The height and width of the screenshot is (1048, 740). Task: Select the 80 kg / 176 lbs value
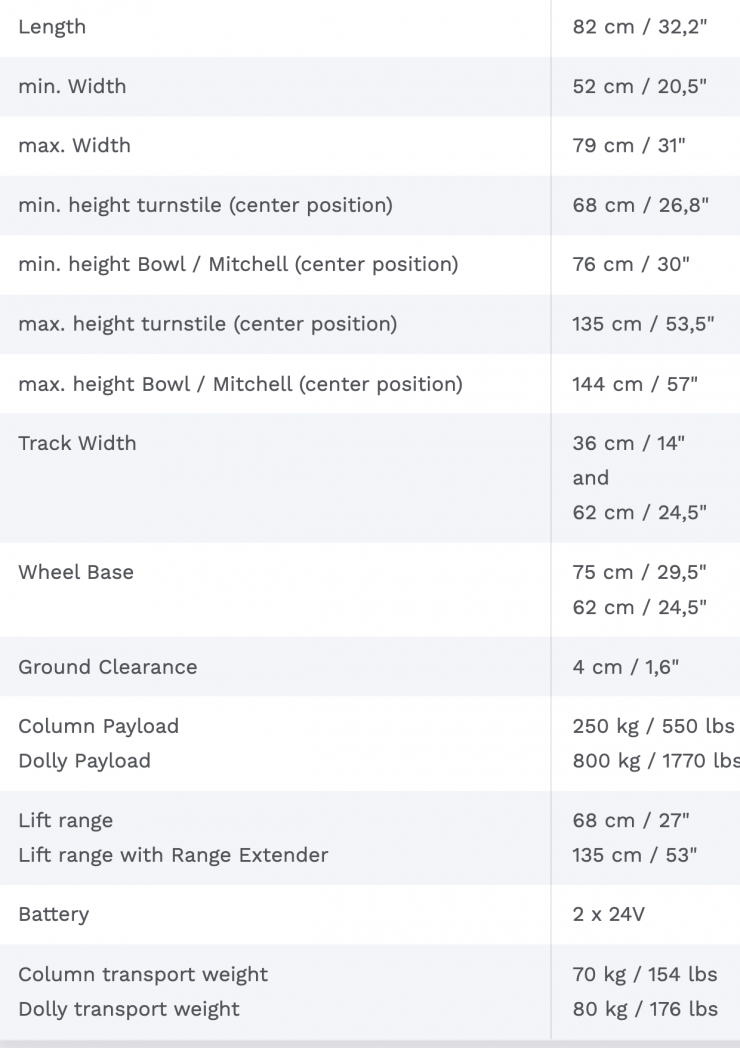645,1009
